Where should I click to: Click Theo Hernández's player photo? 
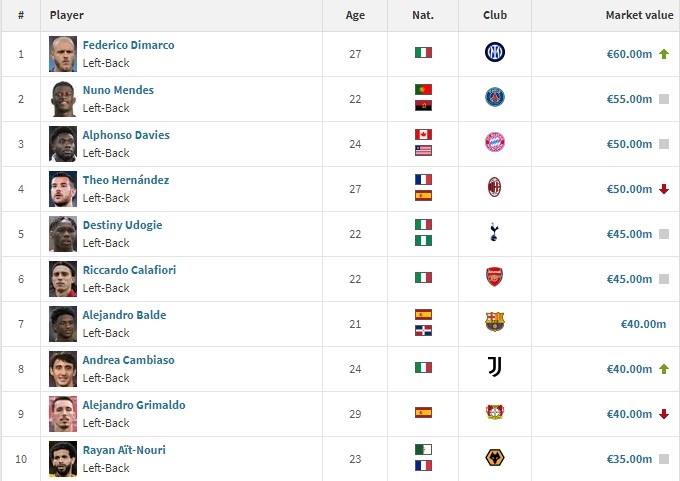pyautogui.click(x=63, y=188)
